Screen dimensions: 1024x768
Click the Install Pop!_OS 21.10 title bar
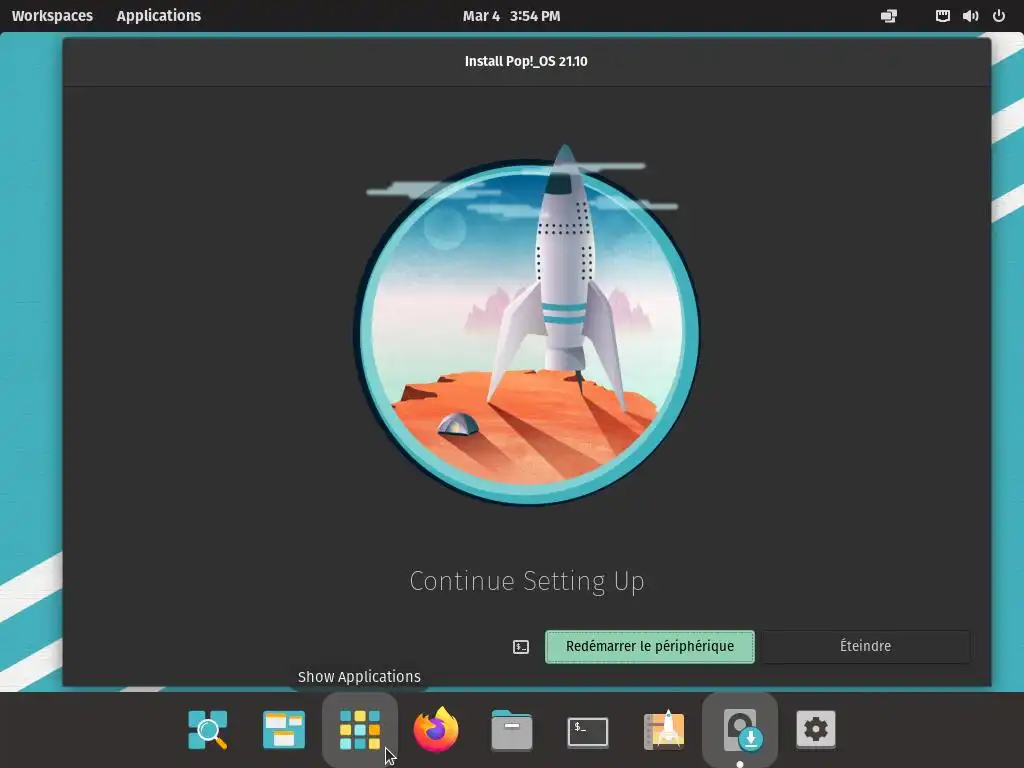coord(526,61)
